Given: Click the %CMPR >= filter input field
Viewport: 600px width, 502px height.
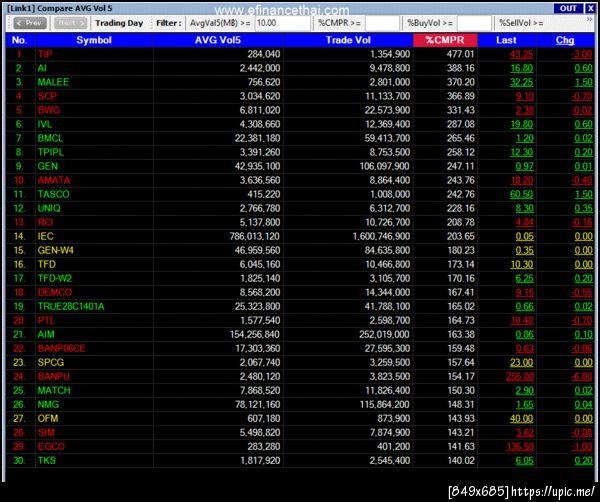Looking at the screenshot, I should pos(382,23).
